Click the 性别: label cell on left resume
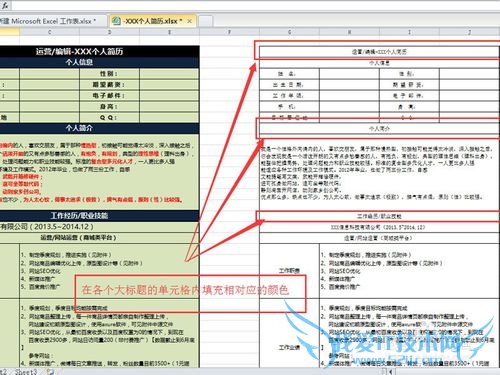The image size is (500, 375). point(109,74)
